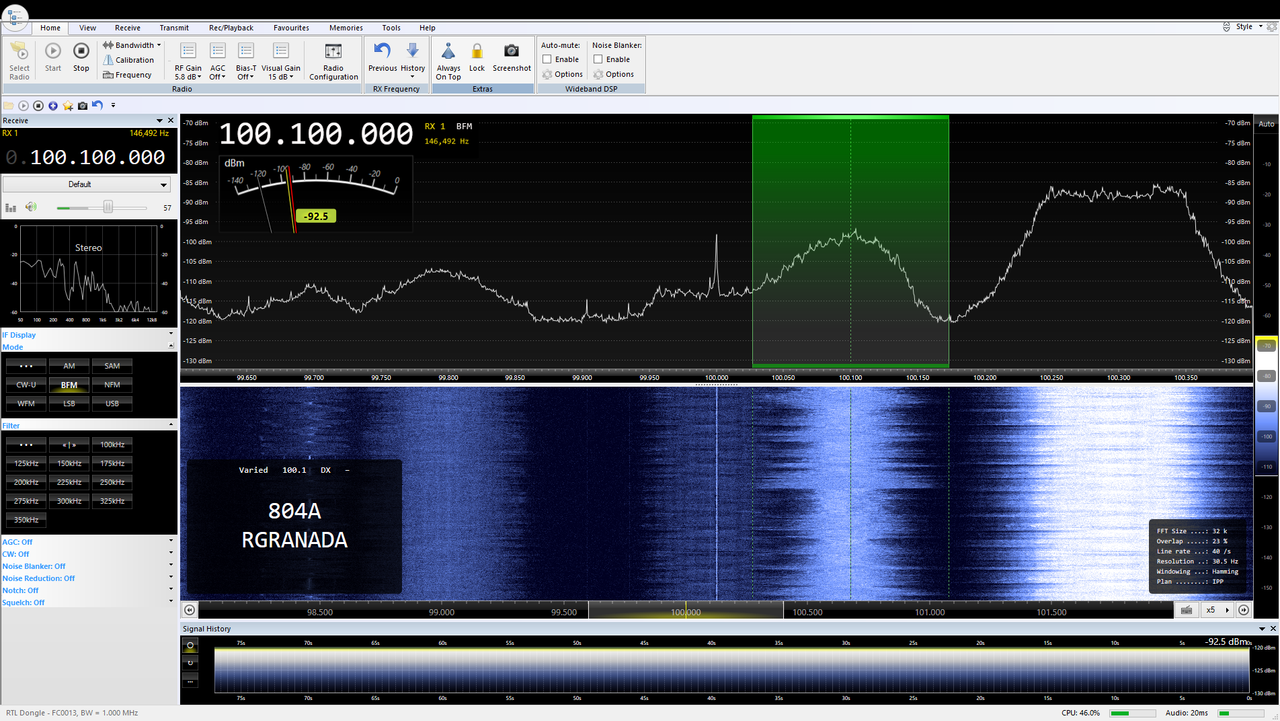Open the Default profile dropdown
This screenshot has width=1280, height=721.
pos(87,184)
